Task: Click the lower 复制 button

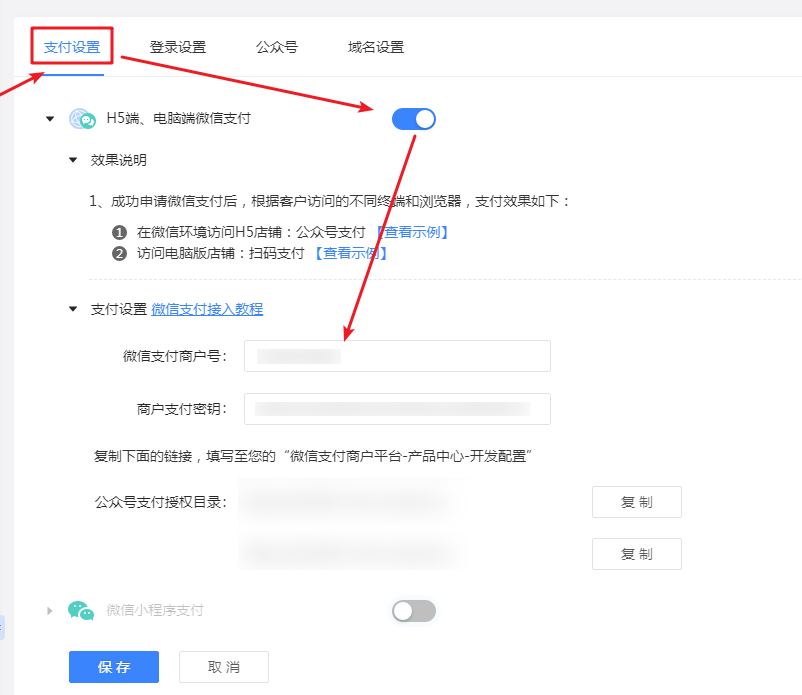Action: point(637,554)
